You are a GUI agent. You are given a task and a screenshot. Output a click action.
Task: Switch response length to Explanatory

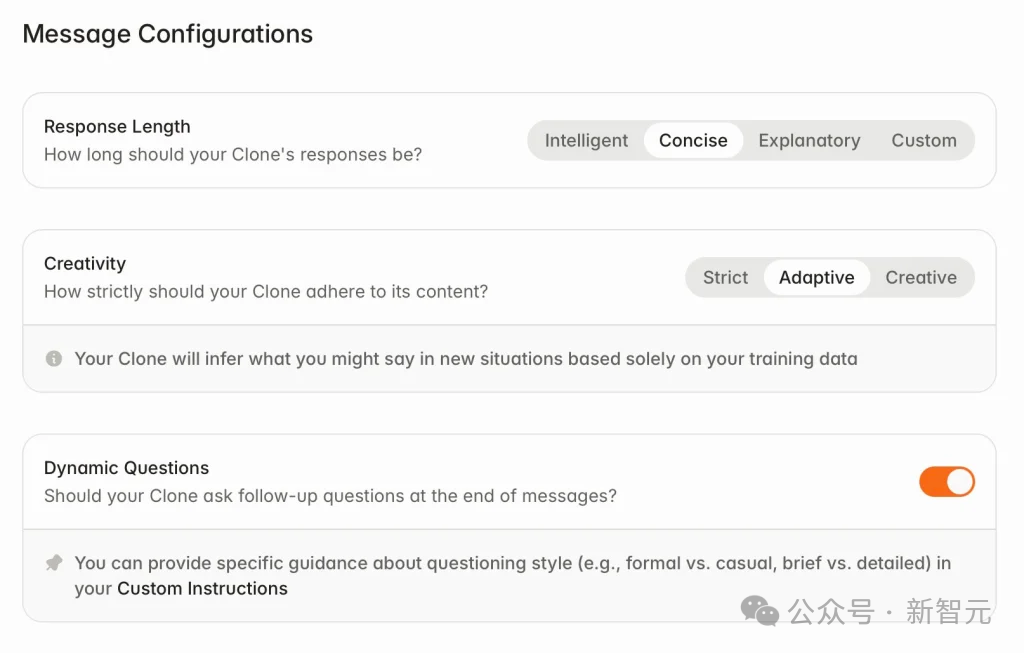[809, 140]
